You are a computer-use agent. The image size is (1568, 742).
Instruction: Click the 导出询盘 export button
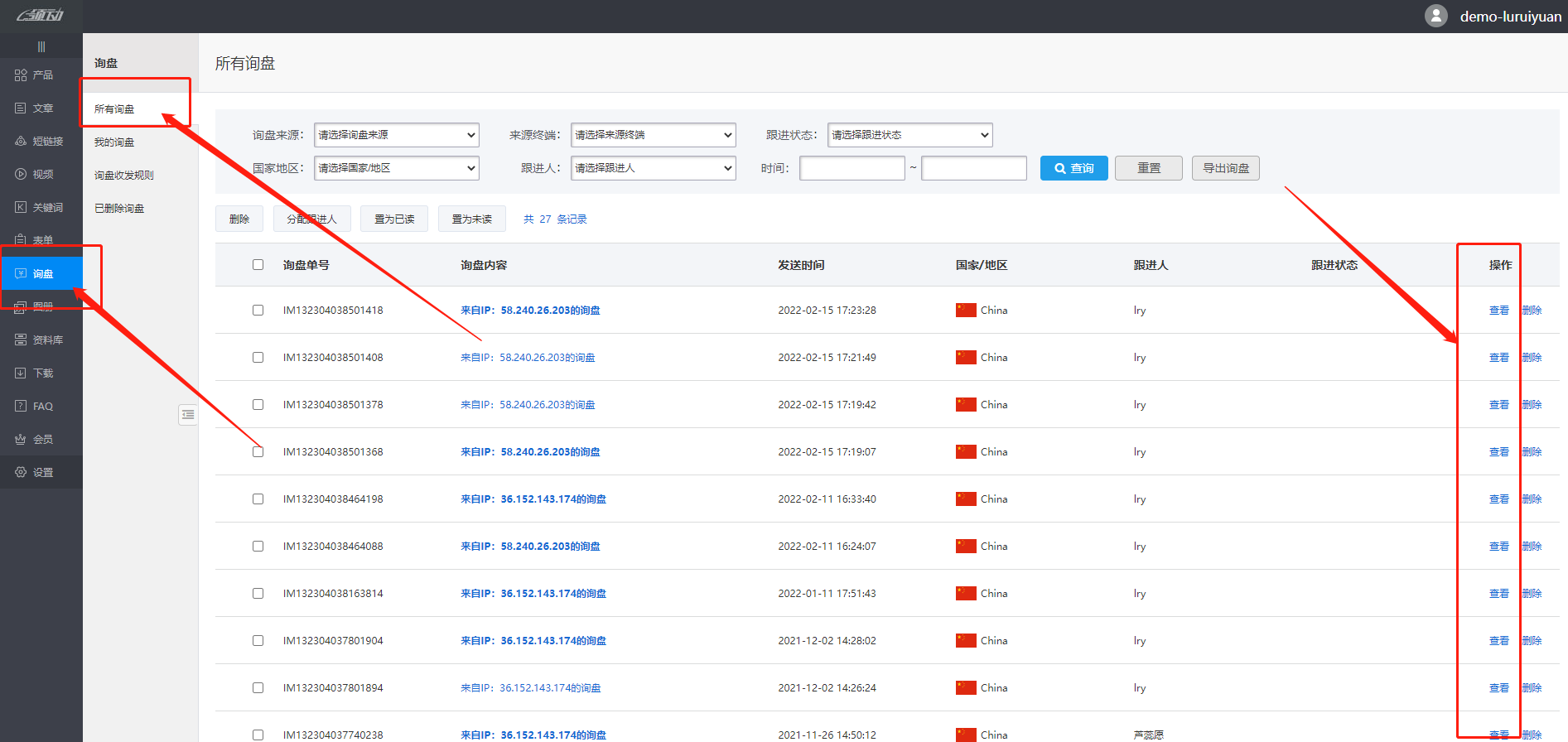pyautogui.click(x=1225, y=168)
